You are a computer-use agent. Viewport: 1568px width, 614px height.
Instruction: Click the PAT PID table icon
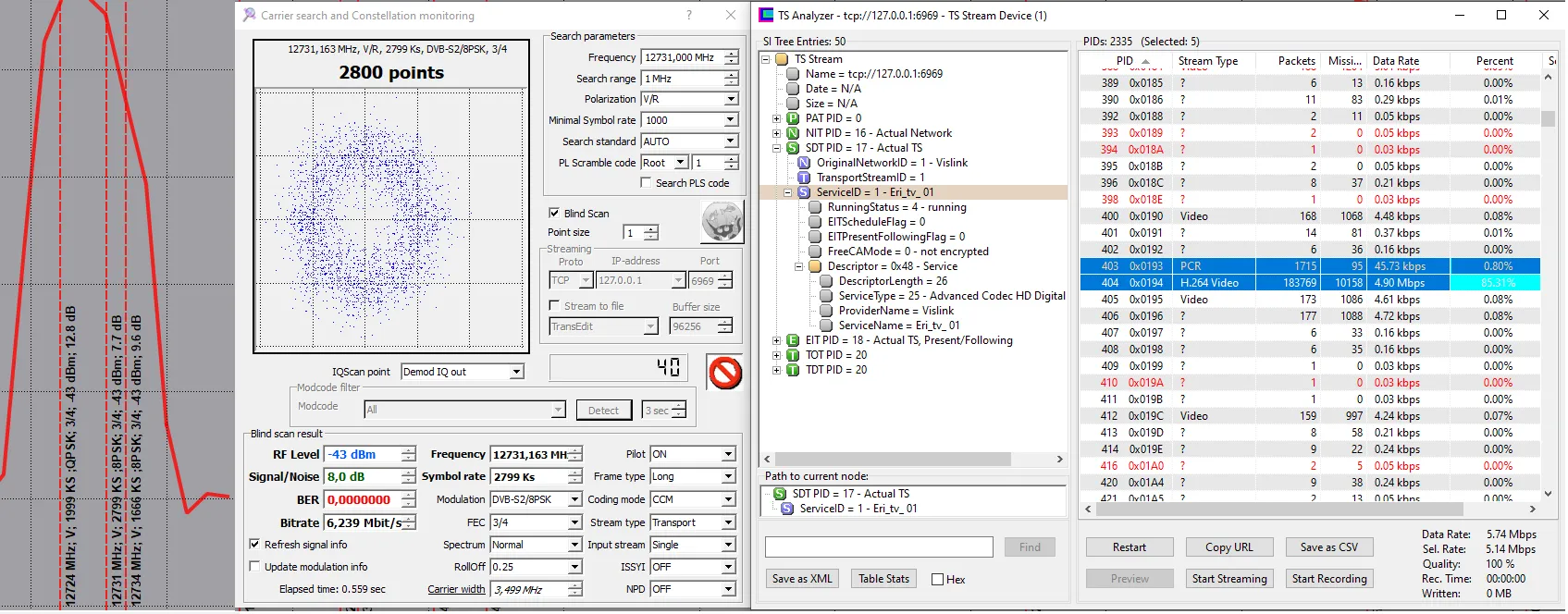[x=793, y=118]
